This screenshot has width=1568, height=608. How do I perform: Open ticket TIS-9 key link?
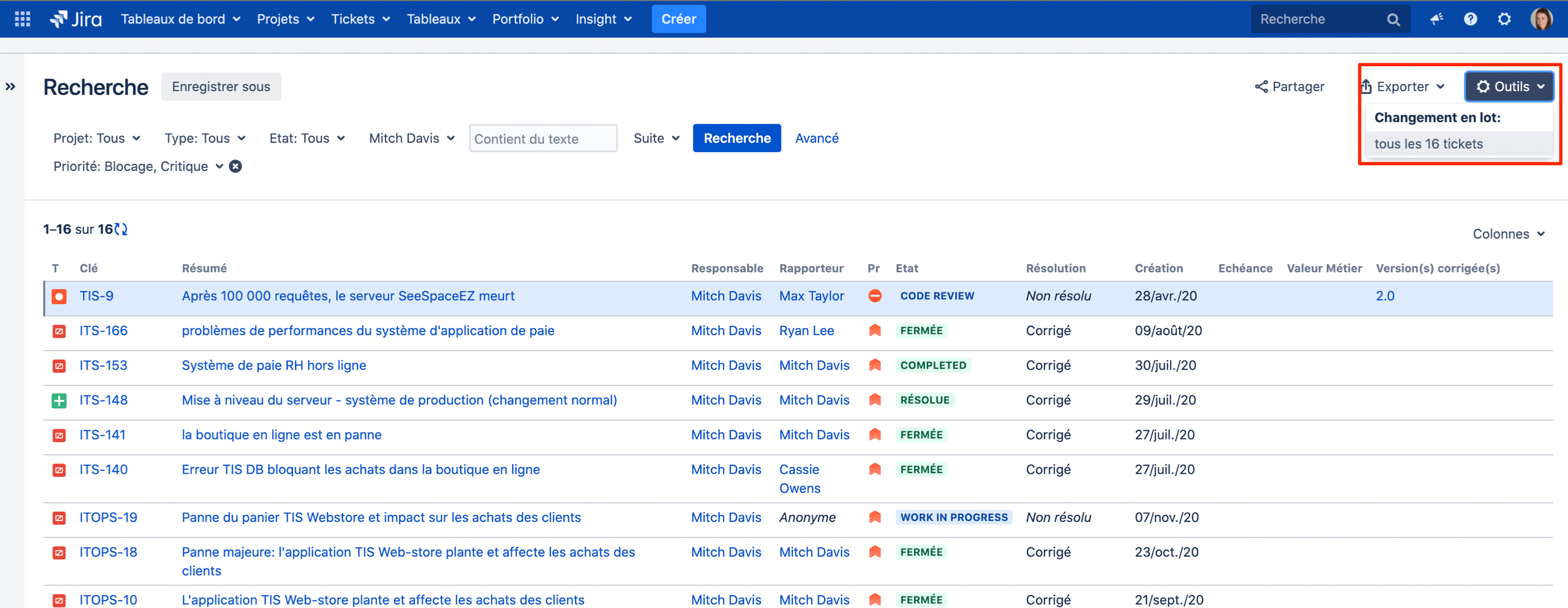(96, 296)
